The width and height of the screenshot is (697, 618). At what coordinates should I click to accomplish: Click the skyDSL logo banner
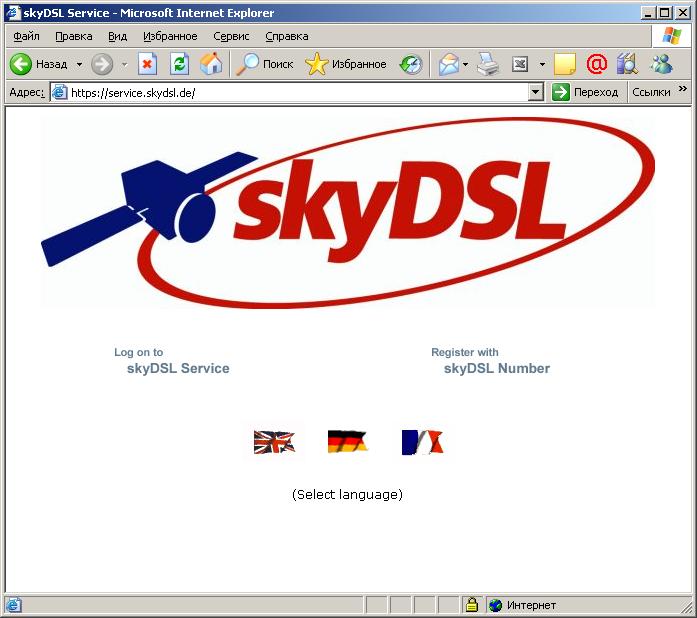(x=348, y=213)
